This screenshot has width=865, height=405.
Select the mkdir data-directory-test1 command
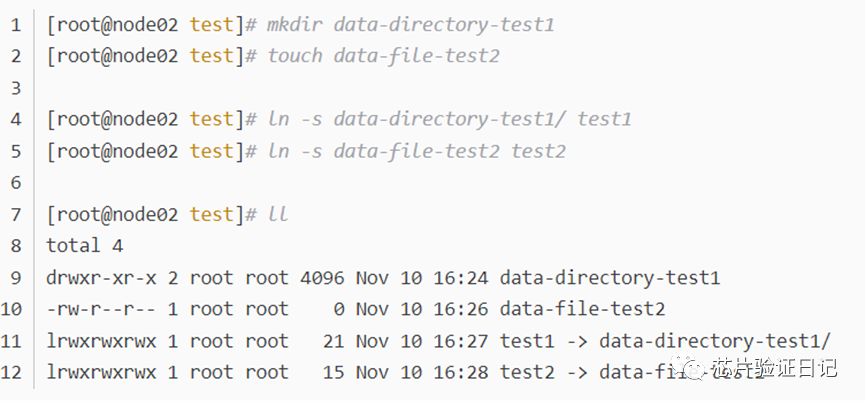(x=410, y=25)
